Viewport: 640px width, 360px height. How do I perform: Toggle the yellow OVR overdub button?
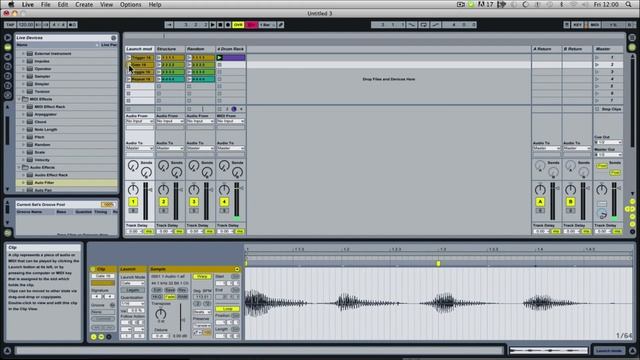[238, 25]
